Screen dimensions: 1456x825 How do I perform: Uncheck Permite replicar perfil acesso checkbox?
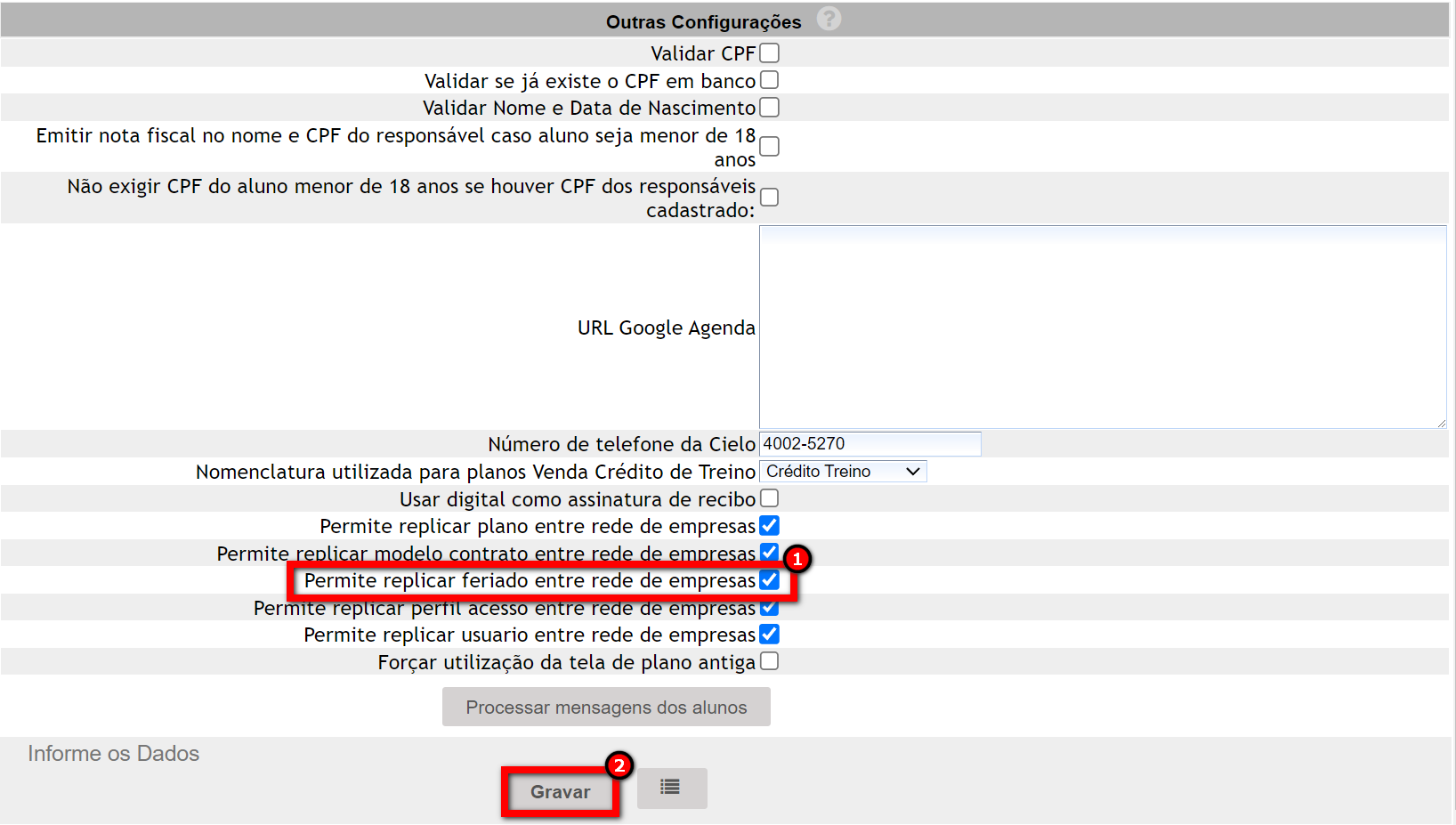click(x=770, y=609)
